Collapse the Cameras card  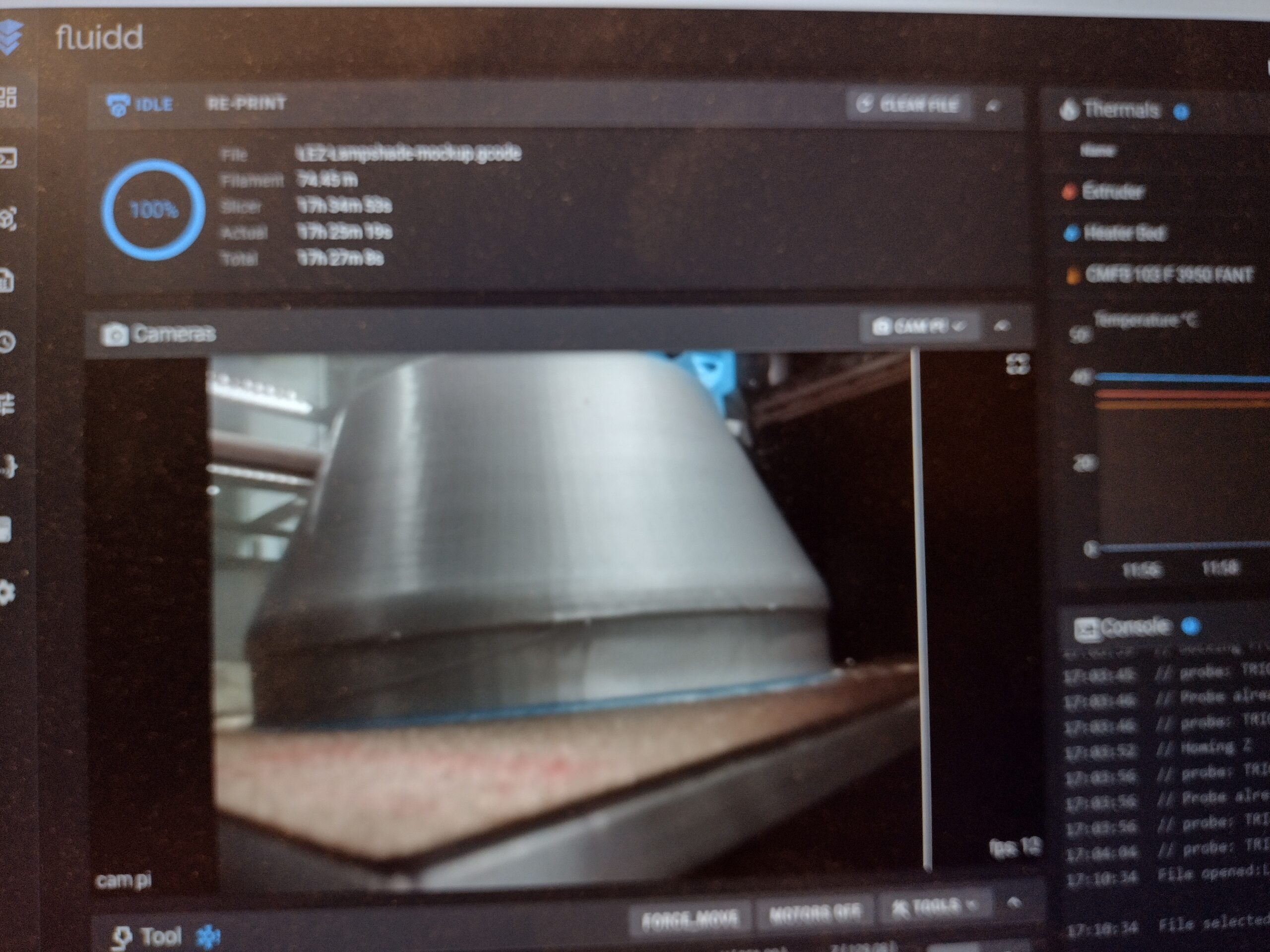1002,326
